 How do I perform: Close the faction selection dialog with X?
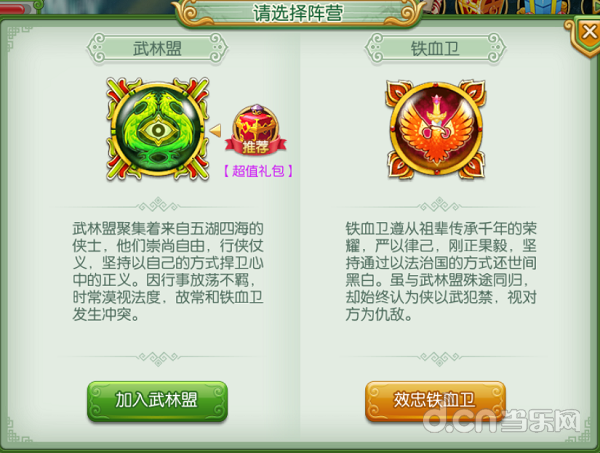(589, 32)
